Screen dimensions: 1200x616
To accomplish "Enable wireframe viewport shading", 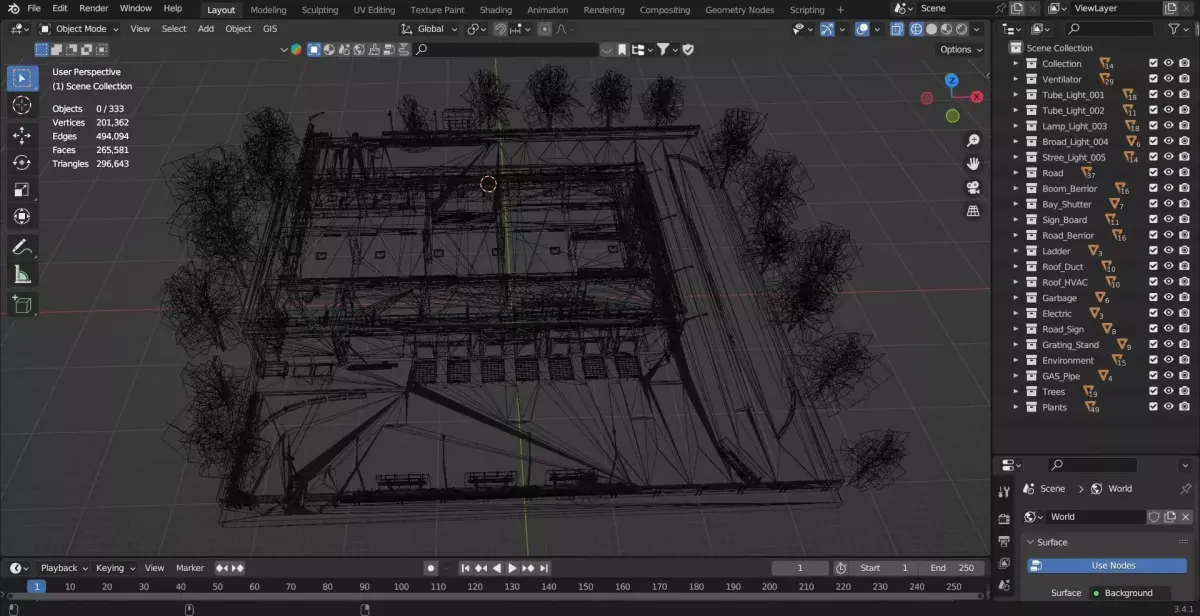I will pyautogui.click(x=917, y=30).
